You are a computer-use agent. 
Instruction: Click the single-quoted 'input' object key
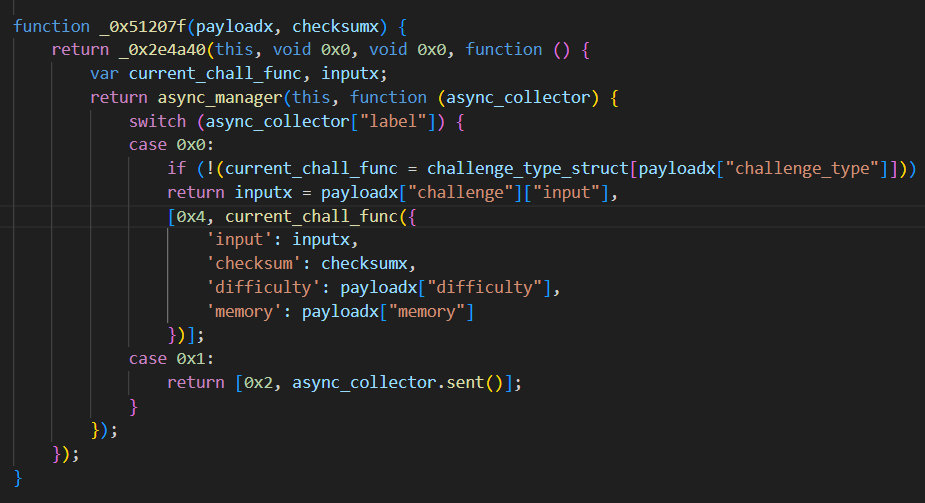coord(240,240)
